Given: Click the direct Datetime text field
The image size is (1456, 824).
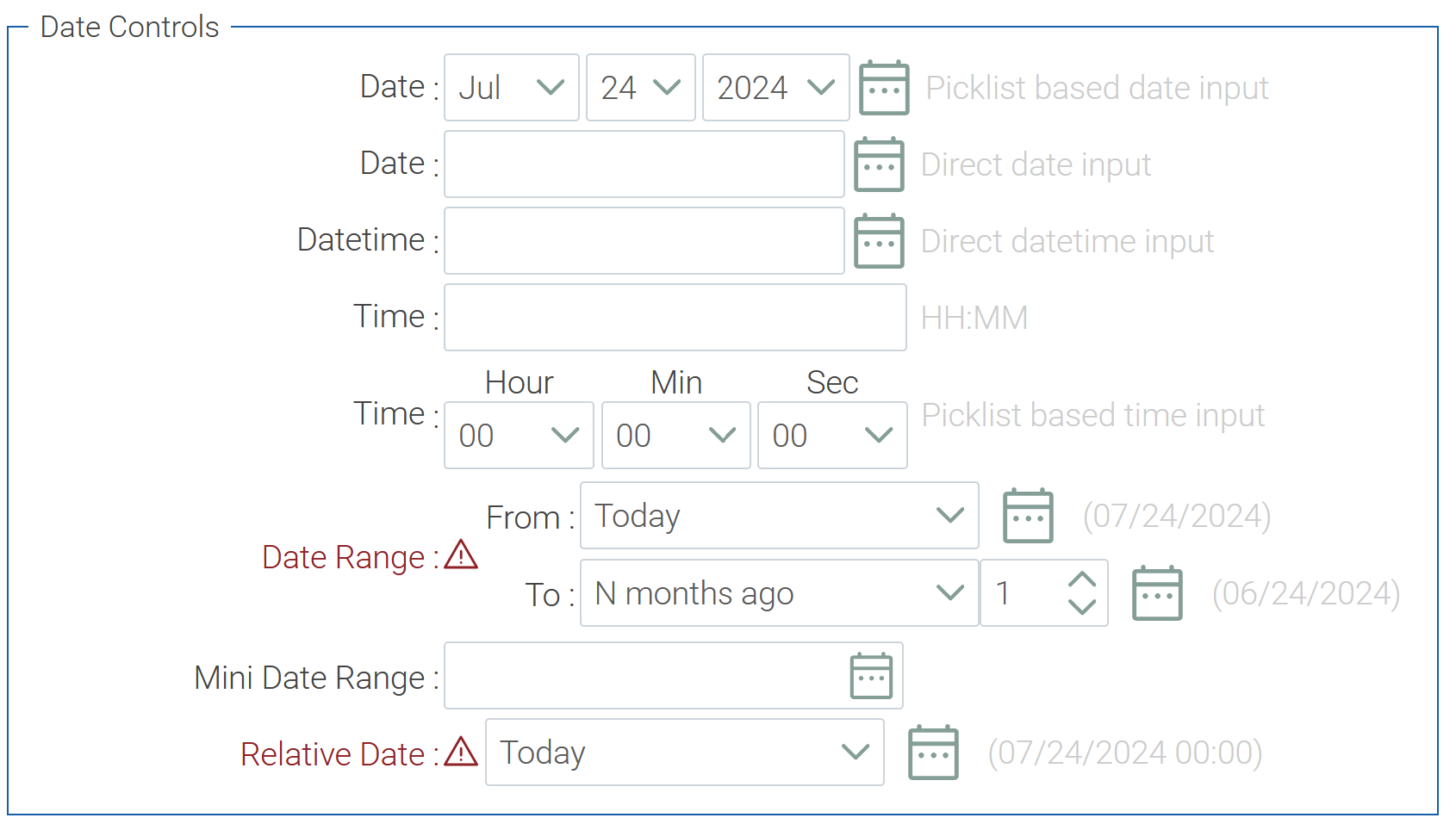Looking at the screenshot, I should (644, 241).
